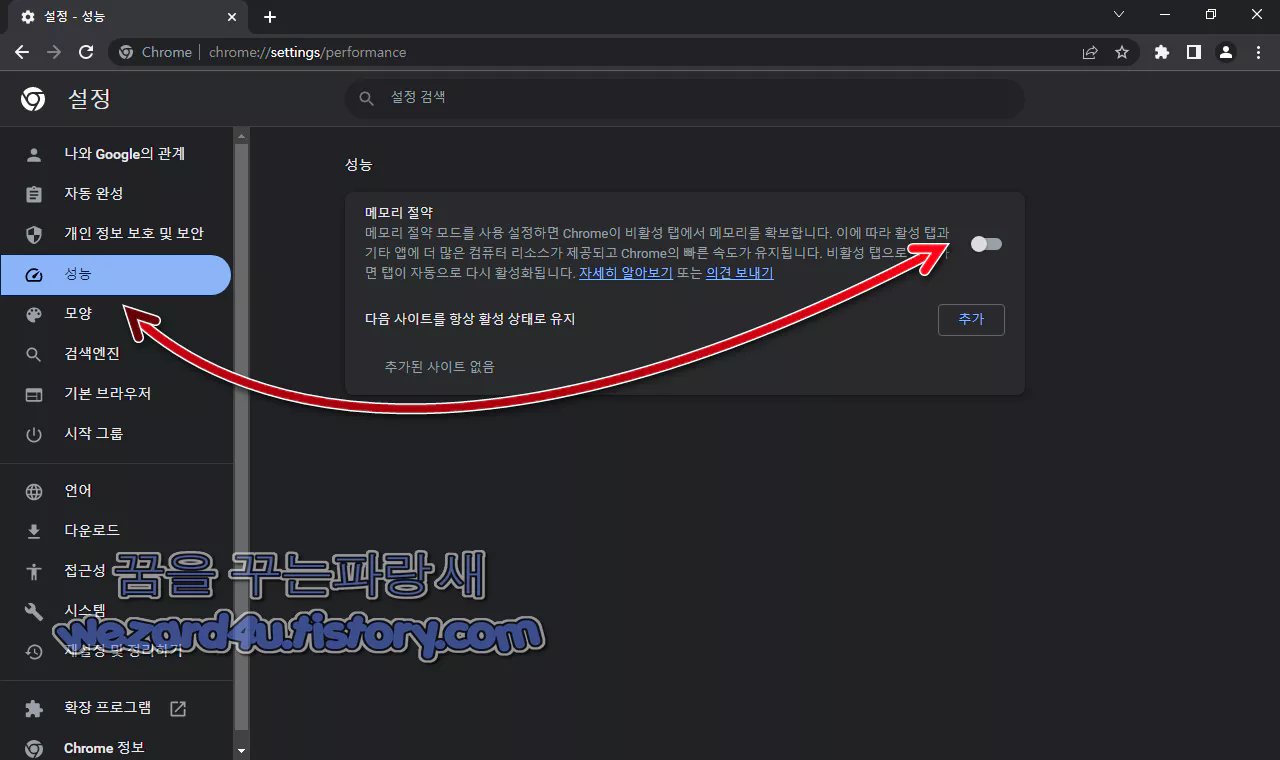Click the magnifier icon beside 검색엔진
1280x760 pixels.
click(x=34, y=354)
